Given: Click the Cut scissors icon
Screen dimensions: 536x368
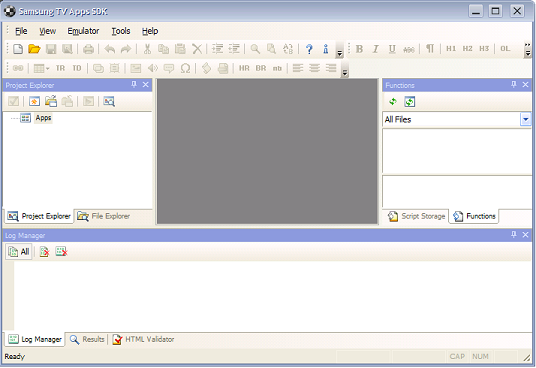Looking at the screenshot, I should tap(147, 49).
